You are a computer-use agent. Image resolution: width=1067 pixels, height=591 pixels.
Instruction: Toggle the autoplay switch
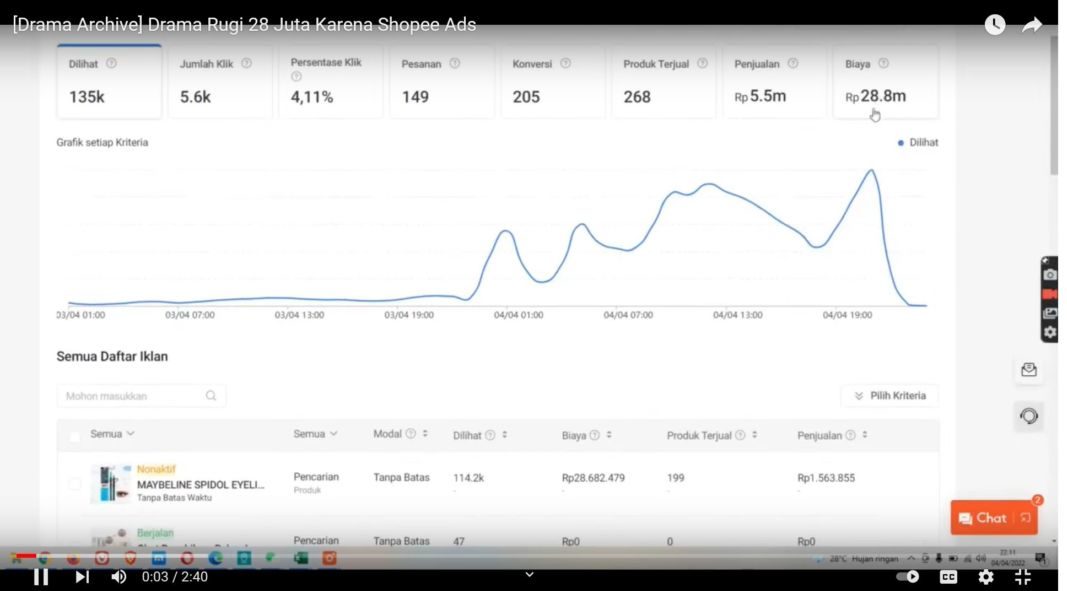coord(908,577)
